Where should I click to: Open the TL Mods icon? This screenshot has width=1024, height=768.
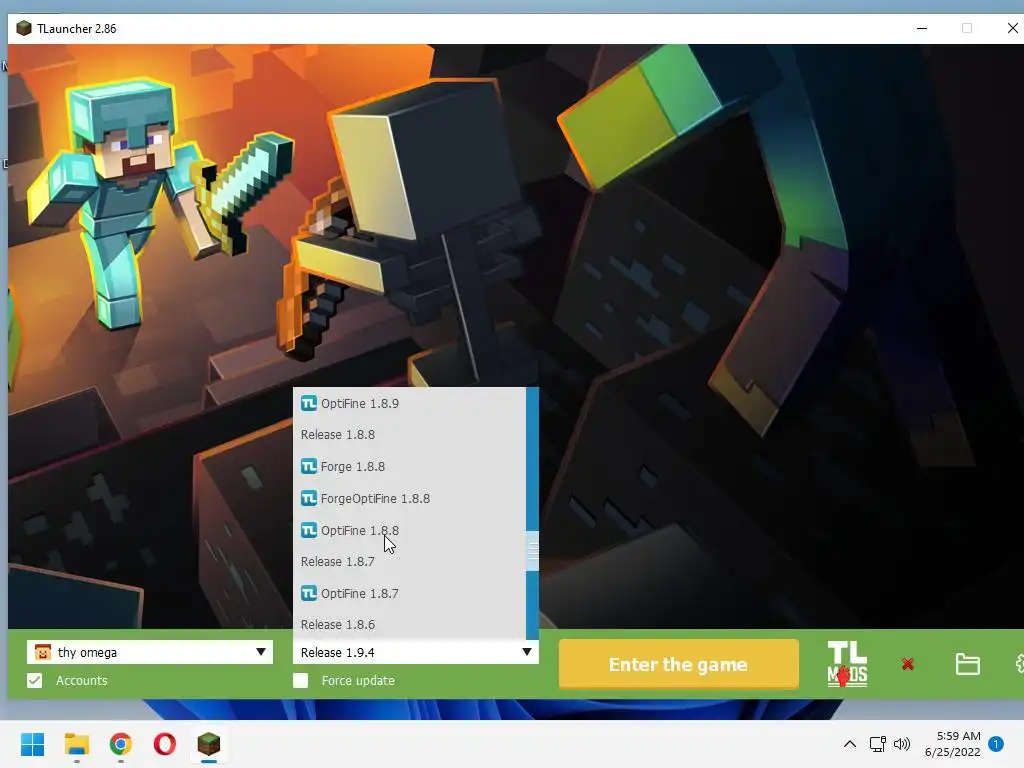pyautogui.click(x=847, y=664)
